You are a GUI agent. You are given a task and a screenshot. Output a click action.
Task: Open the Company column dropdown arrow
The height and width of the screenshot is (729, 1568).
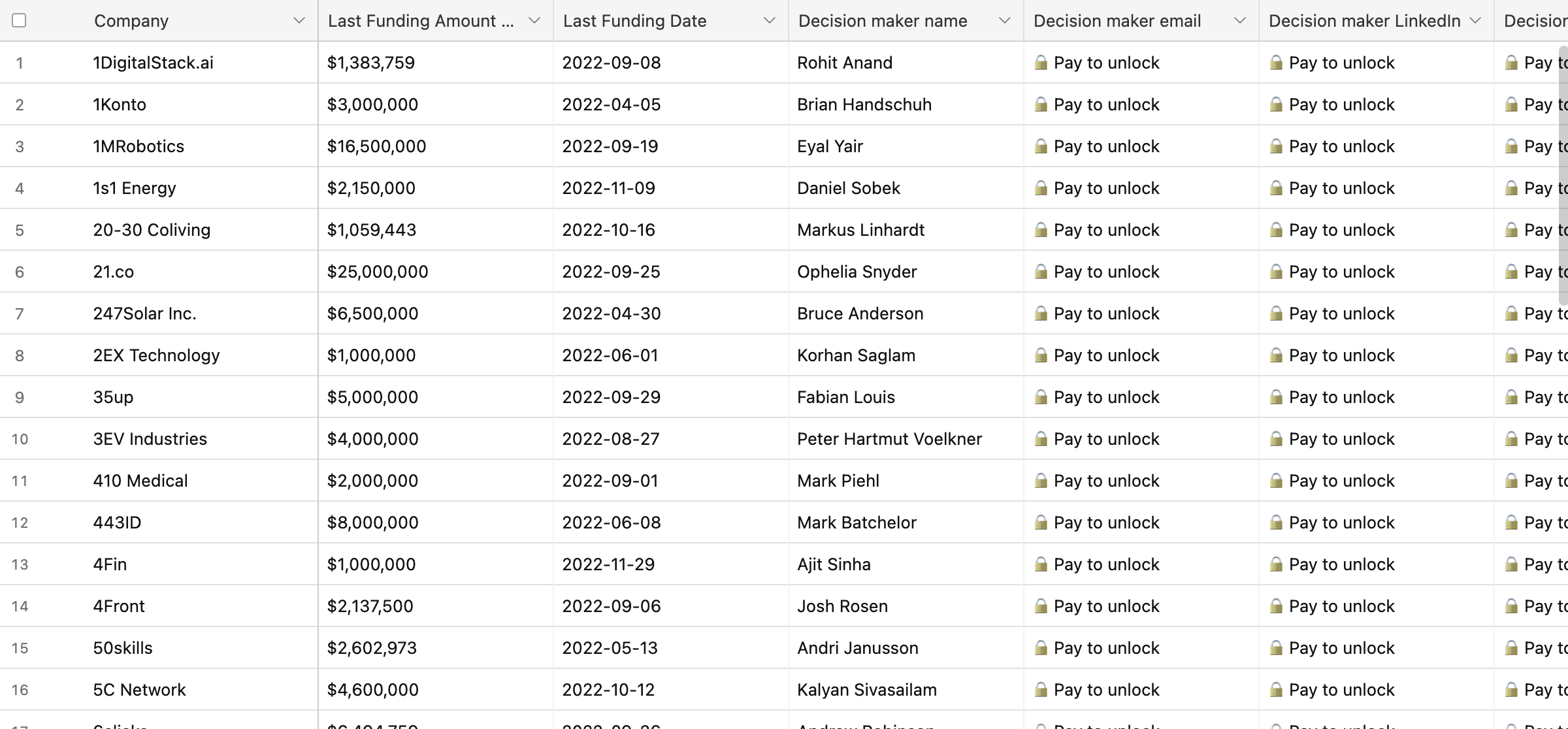(x=299, y=21)
